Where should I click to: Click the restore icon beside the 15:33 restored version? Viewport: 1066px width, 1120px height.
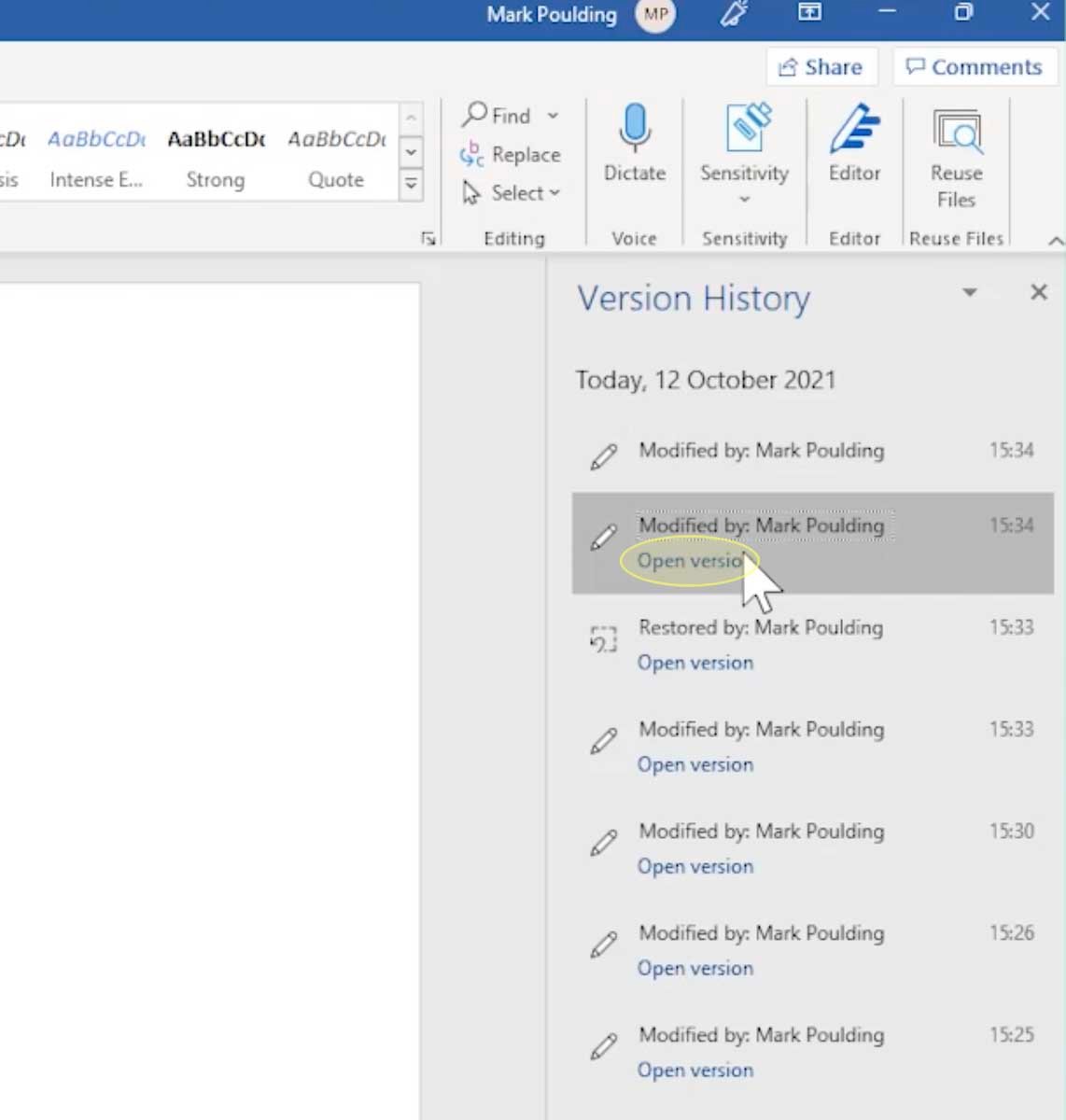603,639
